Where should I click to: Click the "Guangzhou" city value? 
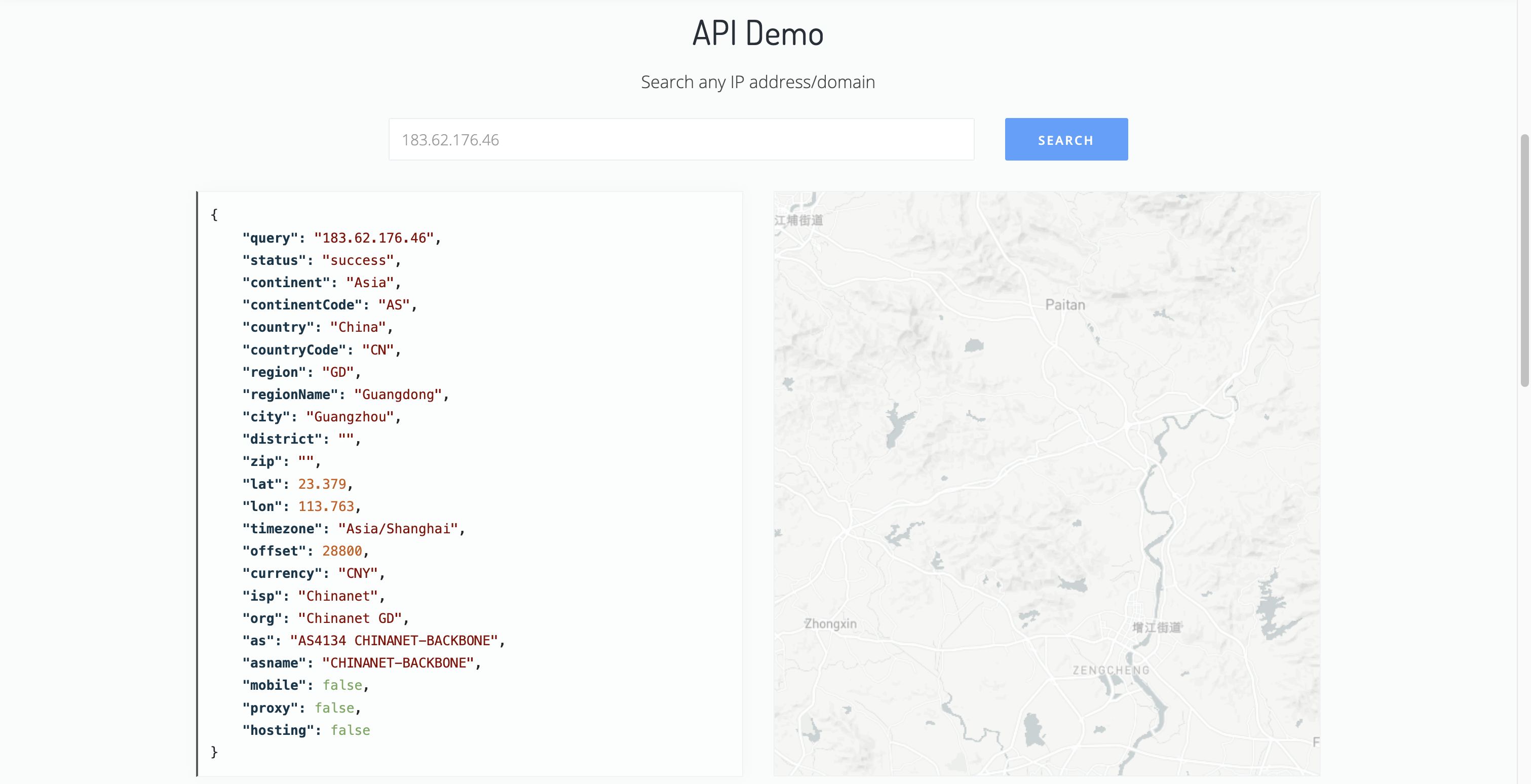point(350,417)
